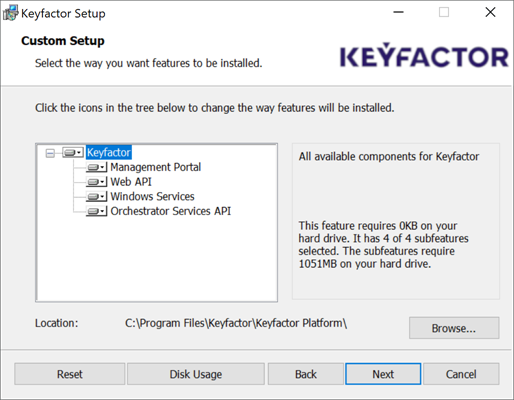Select Web API in the feature tree
This screenshot has width=514, height=400.
click(x=131, y=182)
